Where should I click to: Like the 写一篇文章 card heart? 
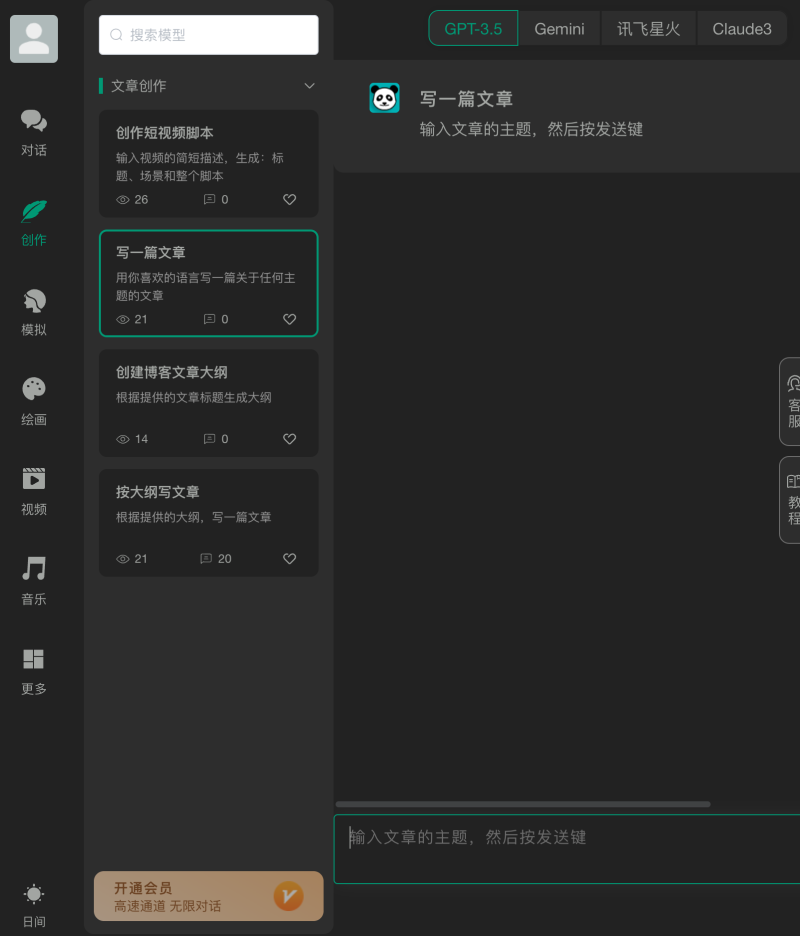290,319
